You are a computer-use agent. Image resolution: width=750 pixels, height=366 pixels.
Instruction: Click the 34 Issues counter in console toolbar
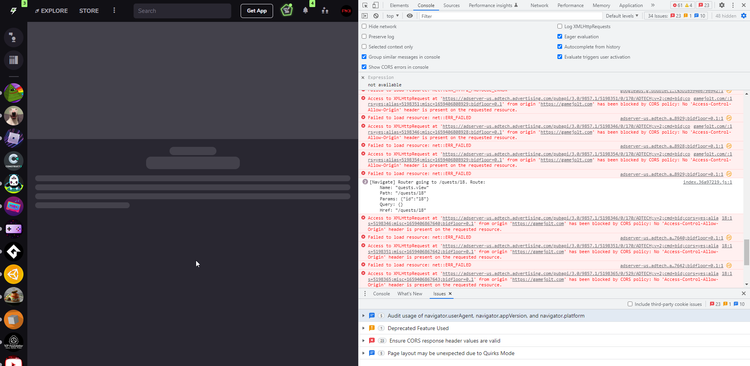tap(676, 16)
